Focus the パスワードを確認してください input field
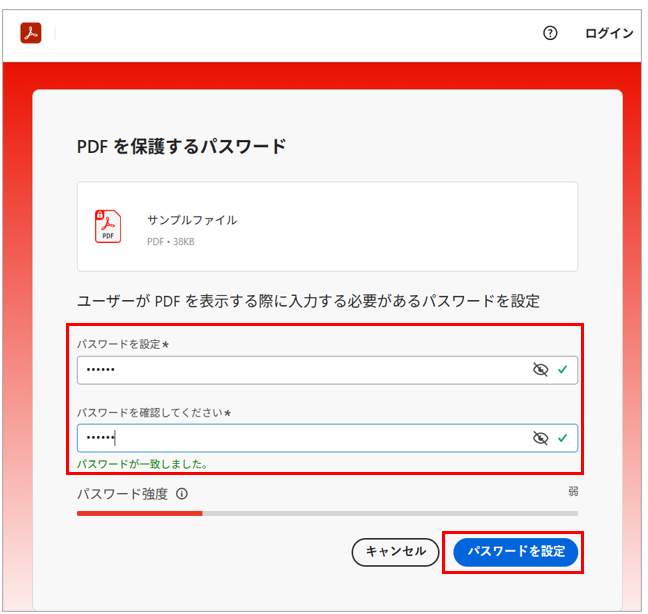Screen dimensions: 648x614 tap(300, 438)
